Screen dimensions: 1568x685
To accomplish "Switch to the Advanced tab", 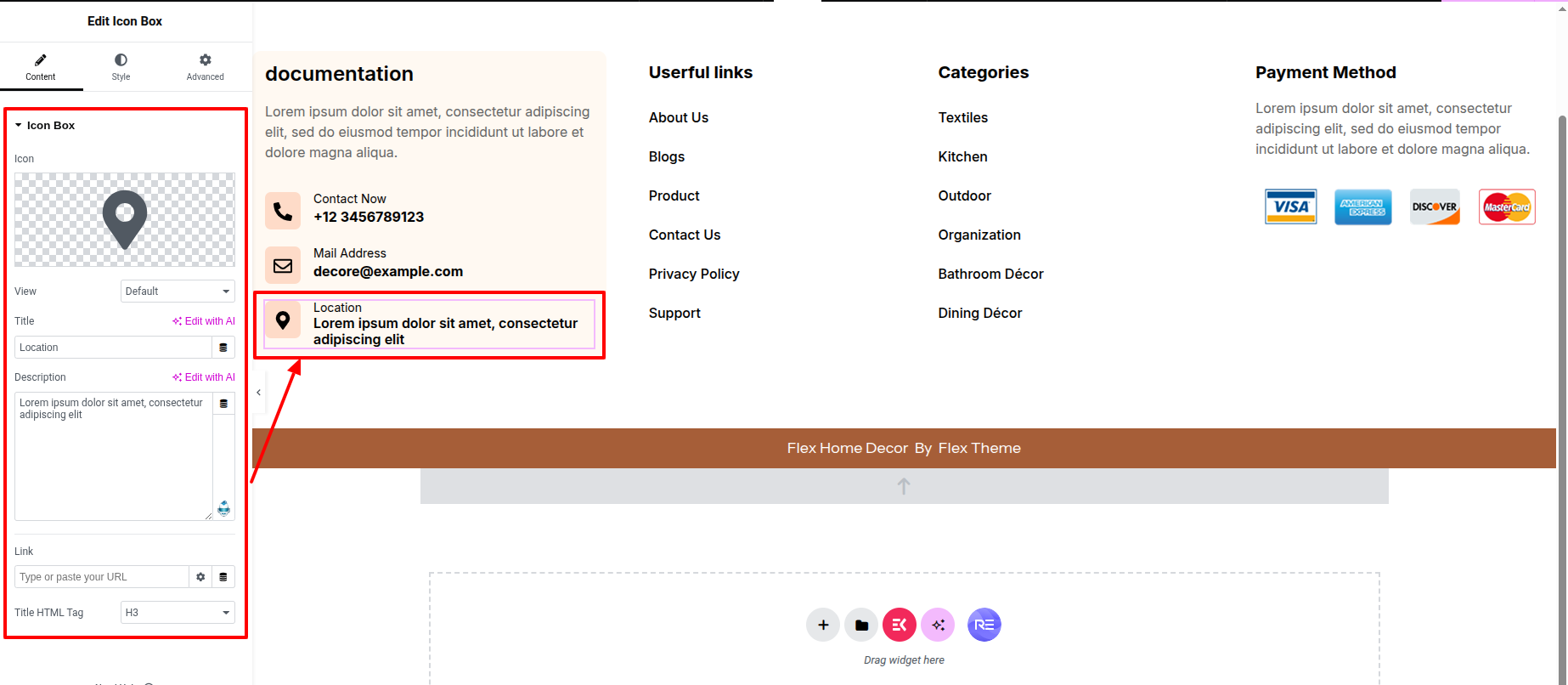I will (x=205, y=67).
